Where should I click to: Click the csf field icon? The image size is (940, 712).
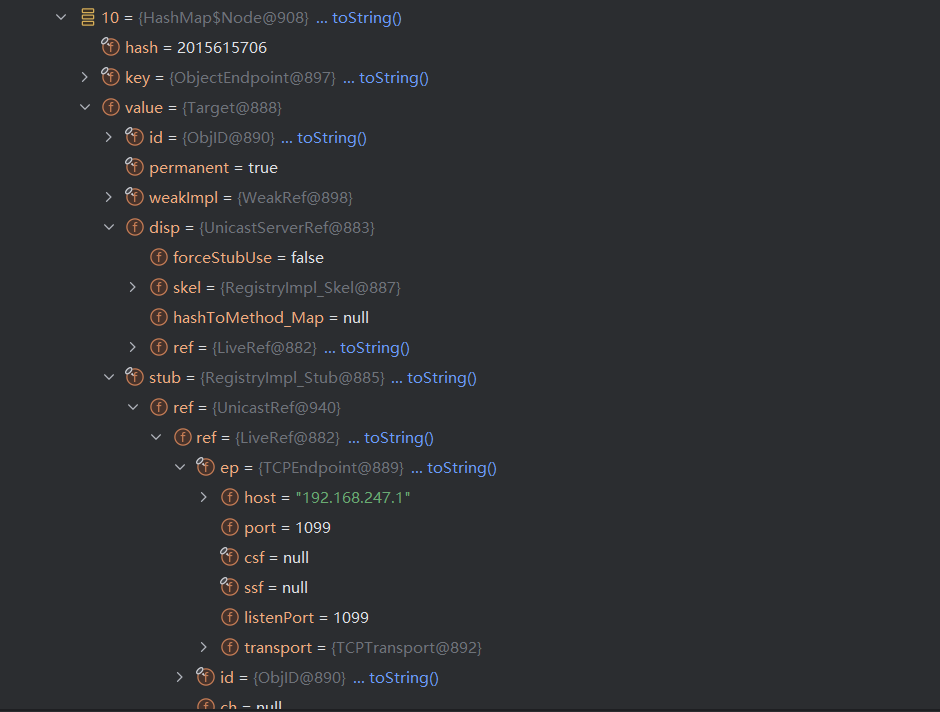[229, 558]
